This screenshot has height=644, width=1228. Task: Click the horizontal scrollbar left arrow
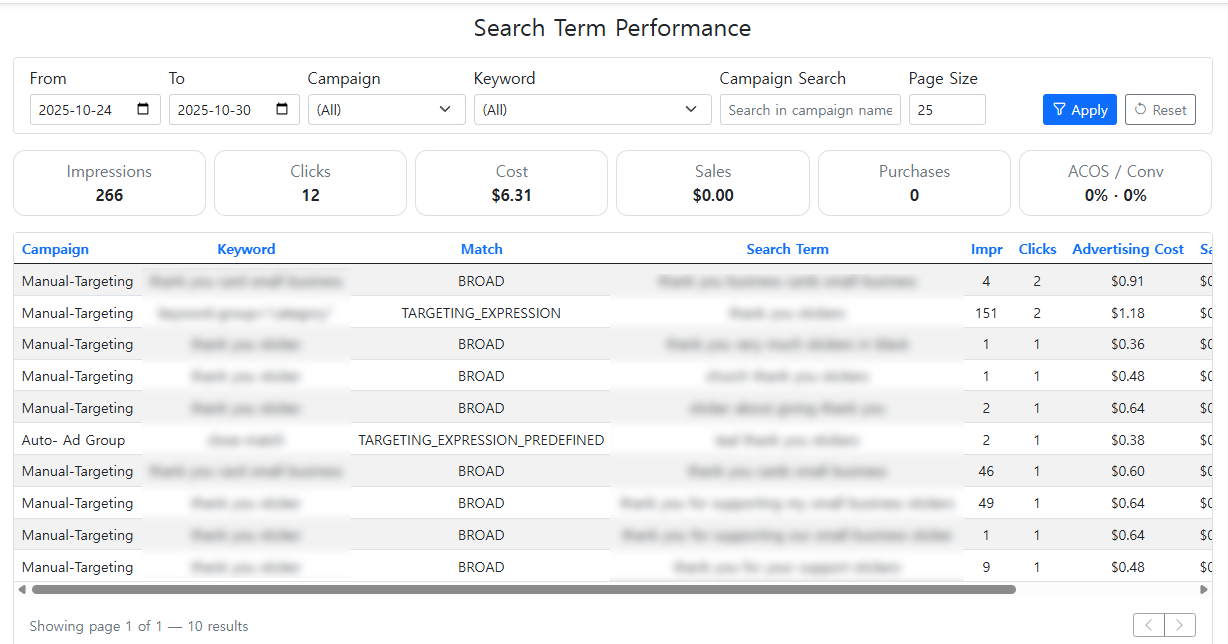click(22, 590)
